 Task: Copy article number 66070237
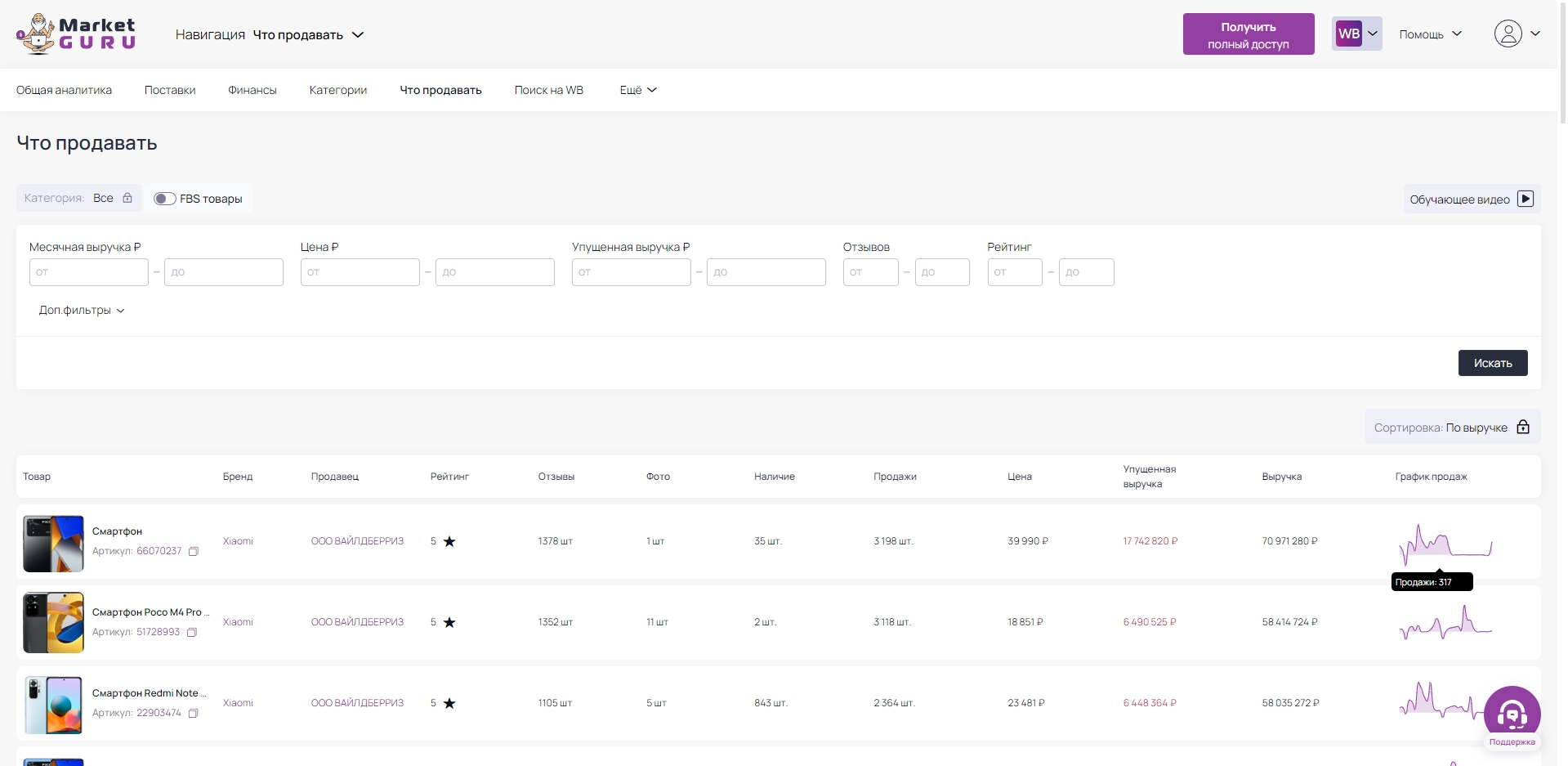pos(194,552)
